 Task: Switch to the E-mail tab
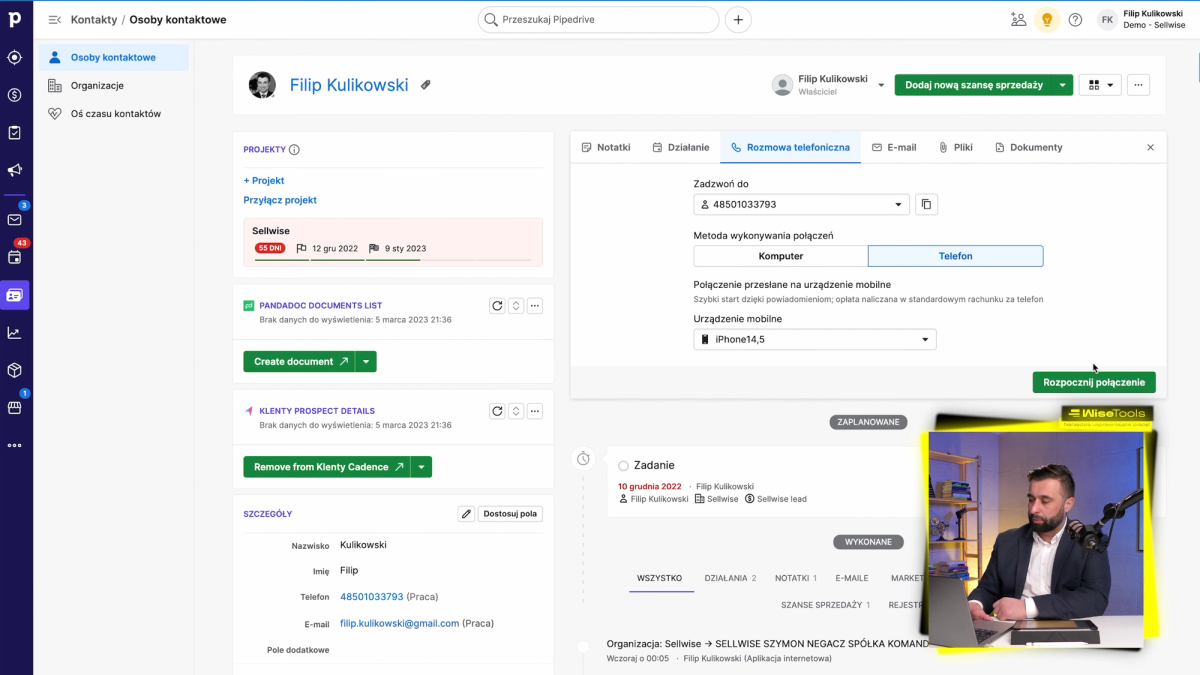pos(894,147)
